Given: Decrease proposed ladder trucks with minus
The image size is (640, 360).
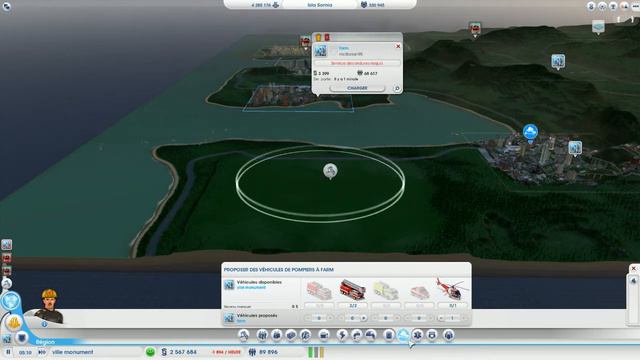Looking at the screenshot, I should (341, 318).
